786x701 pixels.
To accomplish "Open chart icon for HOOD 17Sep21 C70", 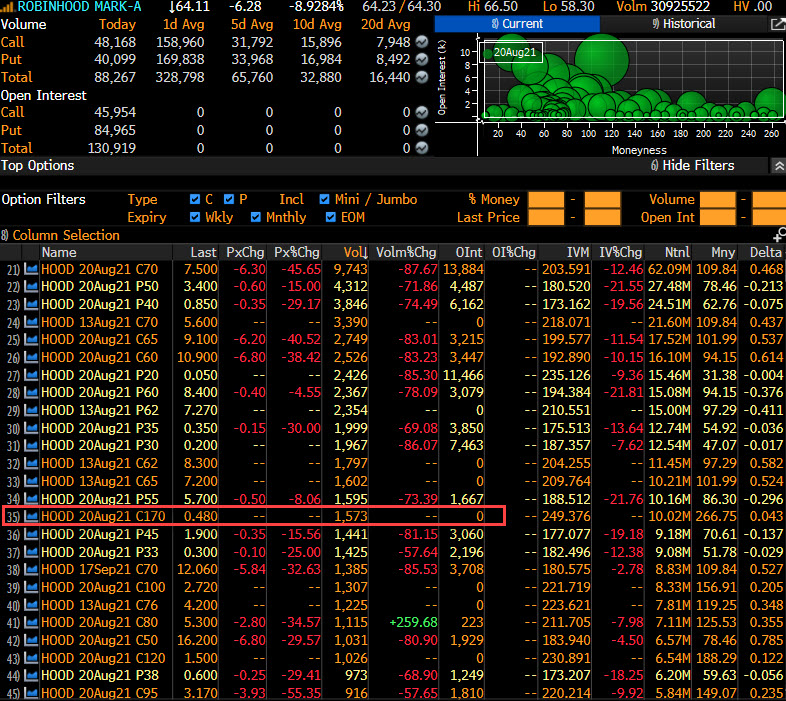I will [x=31, y=570].
